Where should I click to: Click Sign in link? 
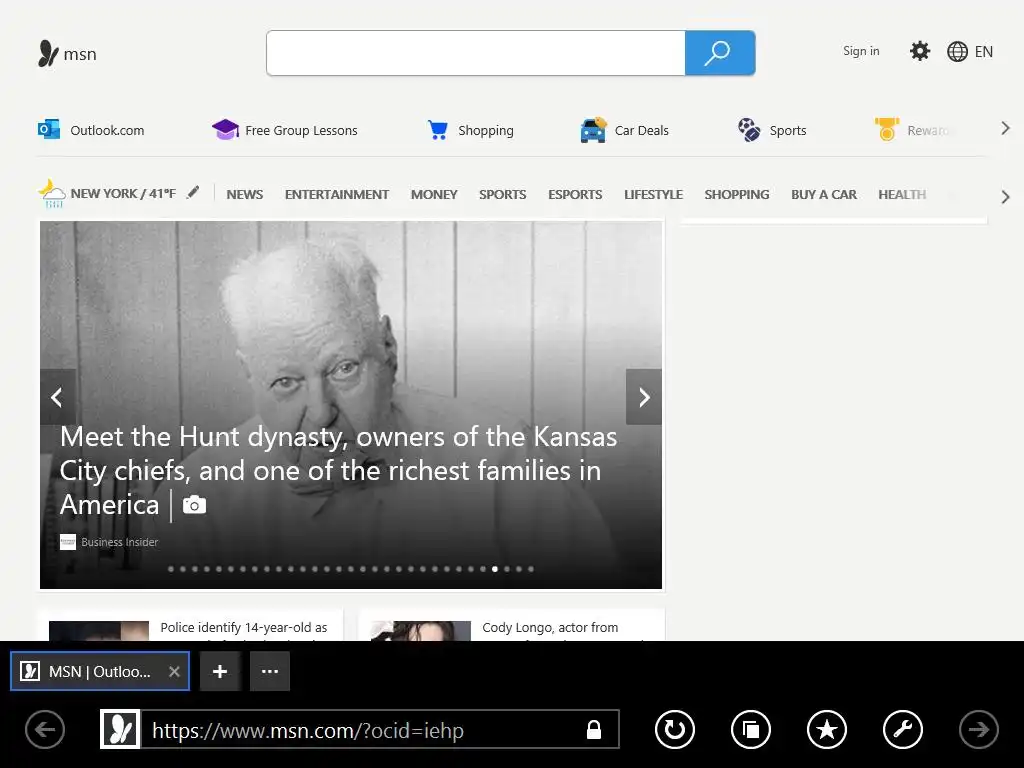tap(861, 51)
